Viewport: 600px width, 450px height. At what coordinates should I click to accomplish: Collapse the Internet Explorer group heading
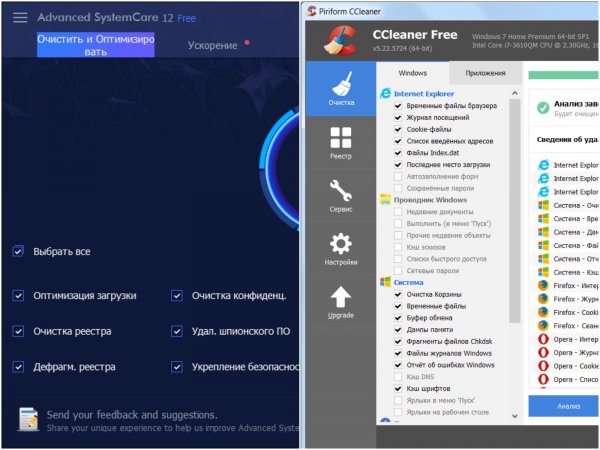[424, 94]
